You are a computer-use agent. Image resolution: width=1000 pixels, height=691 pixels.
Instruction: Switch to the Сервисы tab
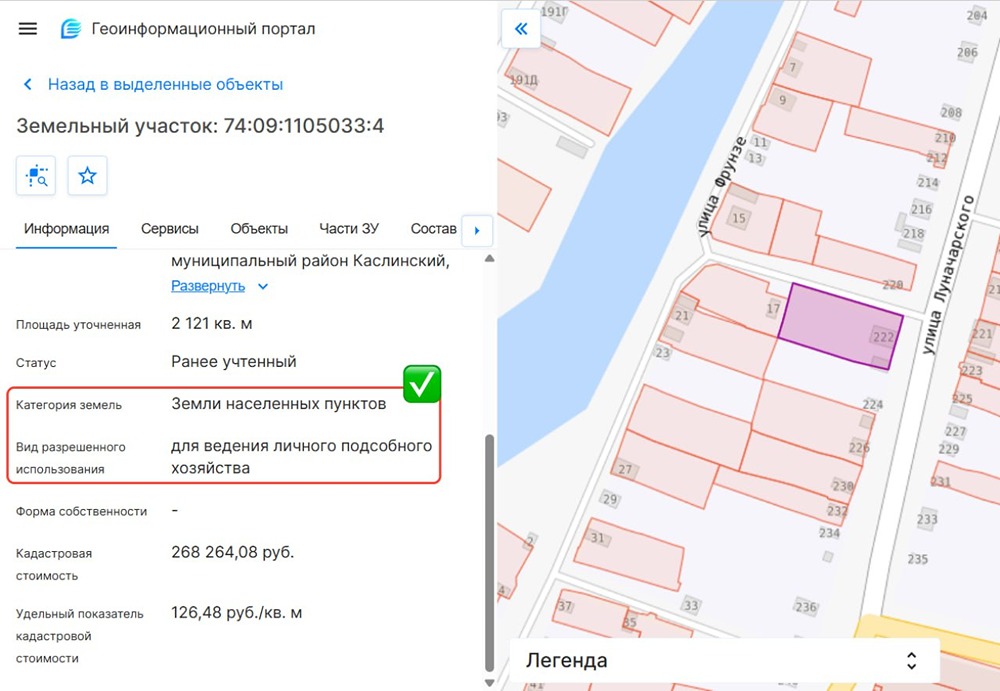click(x=169, y=228)
